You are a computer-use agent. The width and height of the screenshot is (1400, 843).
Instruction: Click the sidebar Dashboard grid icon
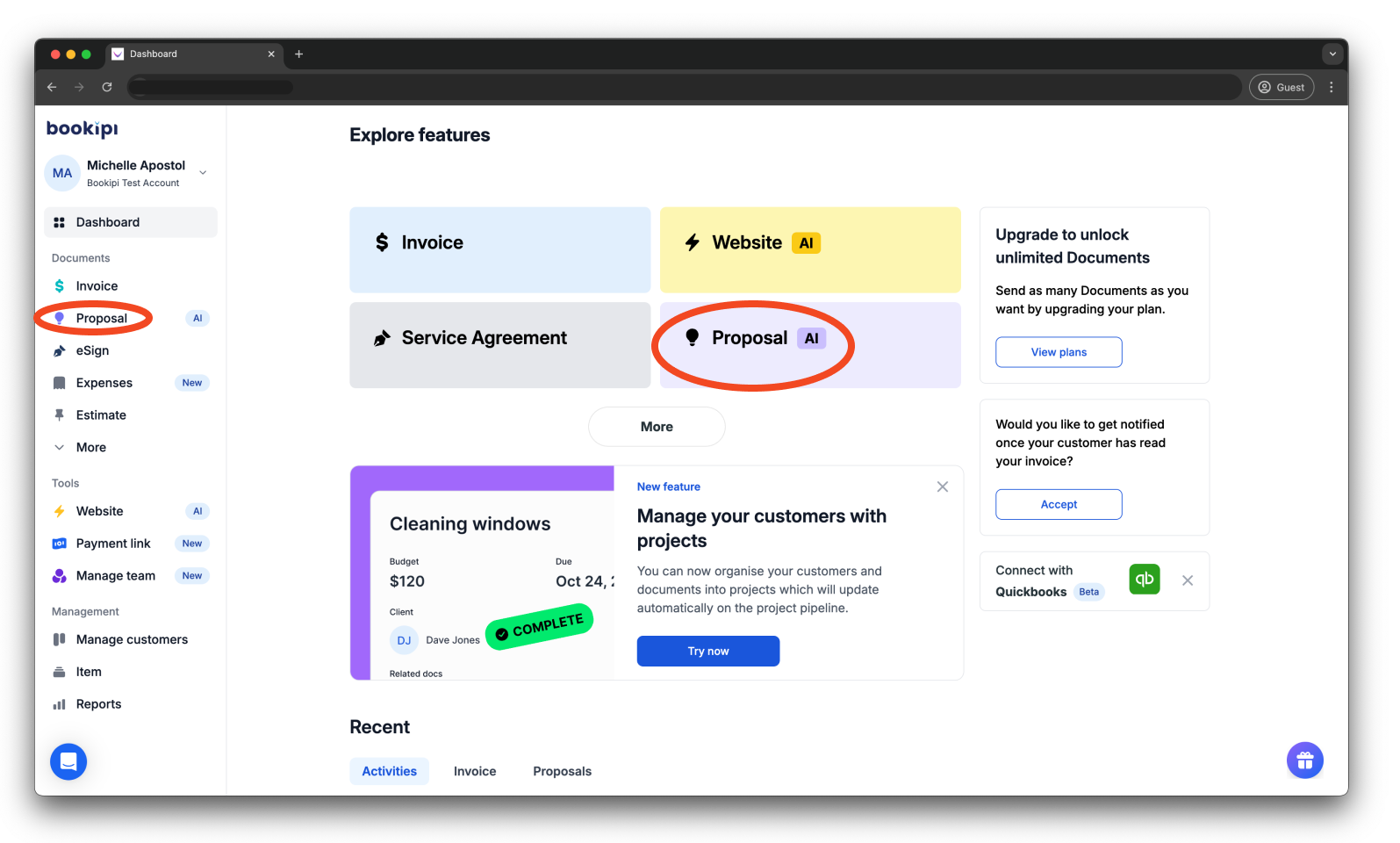(60, 222)
